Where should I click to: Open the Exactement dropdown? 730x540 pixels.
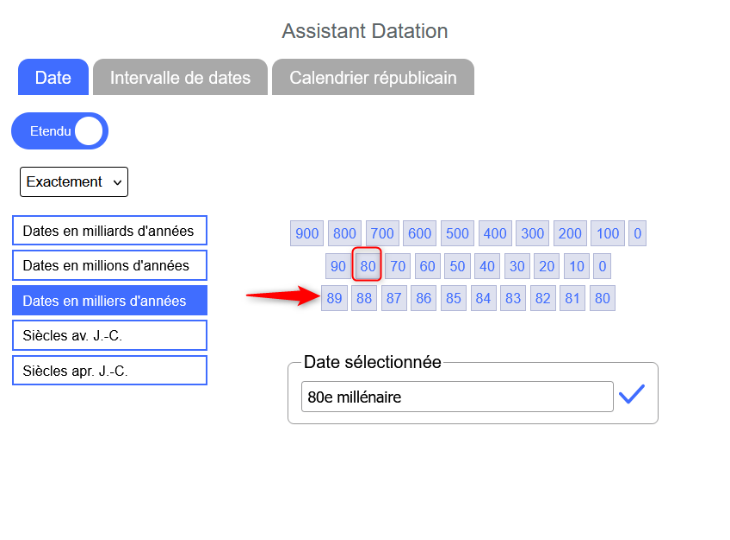74,182
